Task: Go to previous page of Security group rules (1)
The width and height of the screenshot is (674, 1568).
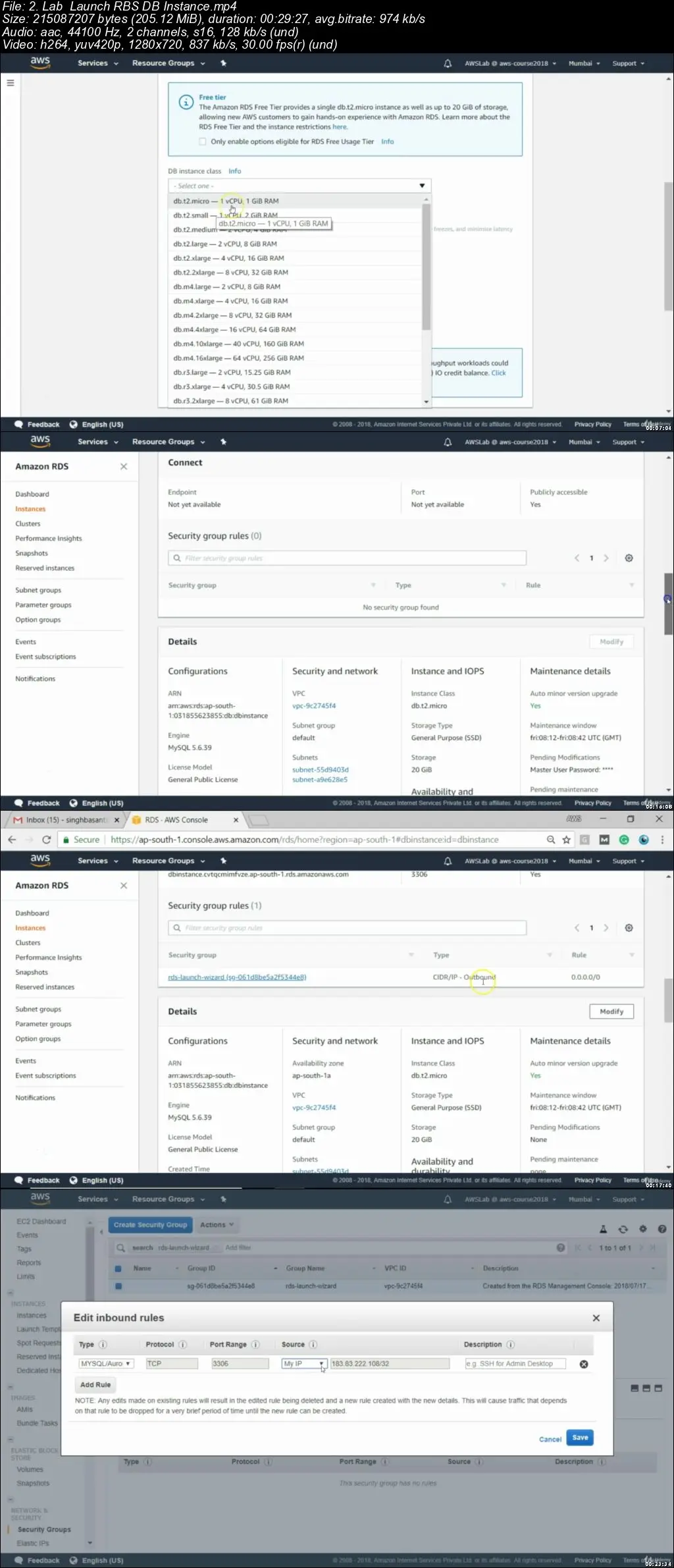Action: 577,928
